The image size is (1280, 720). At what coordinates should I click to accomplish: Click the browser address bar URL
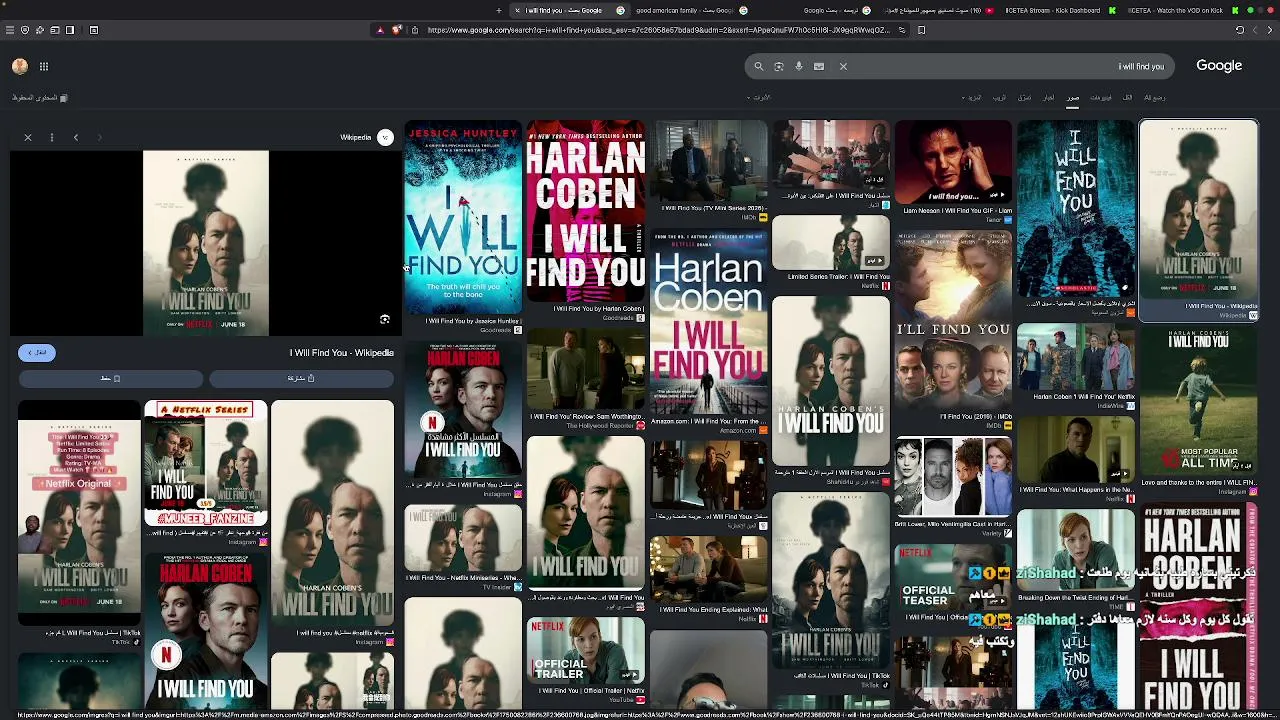coord(658,30)
